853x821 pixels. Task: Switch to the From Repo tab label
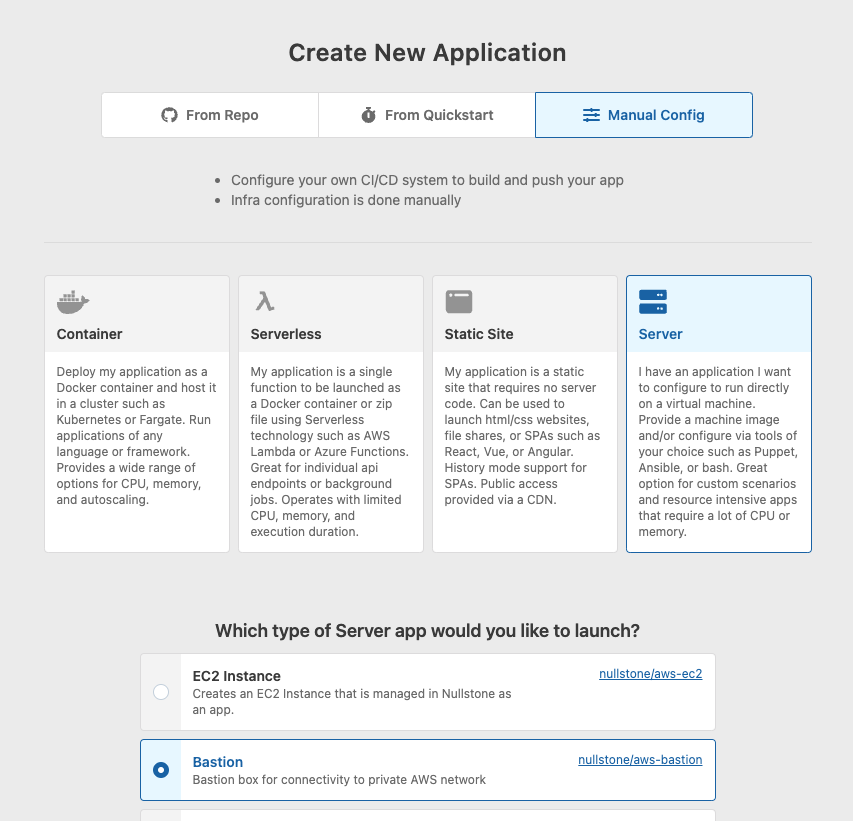pyautogui.click(x=222, y=115)
